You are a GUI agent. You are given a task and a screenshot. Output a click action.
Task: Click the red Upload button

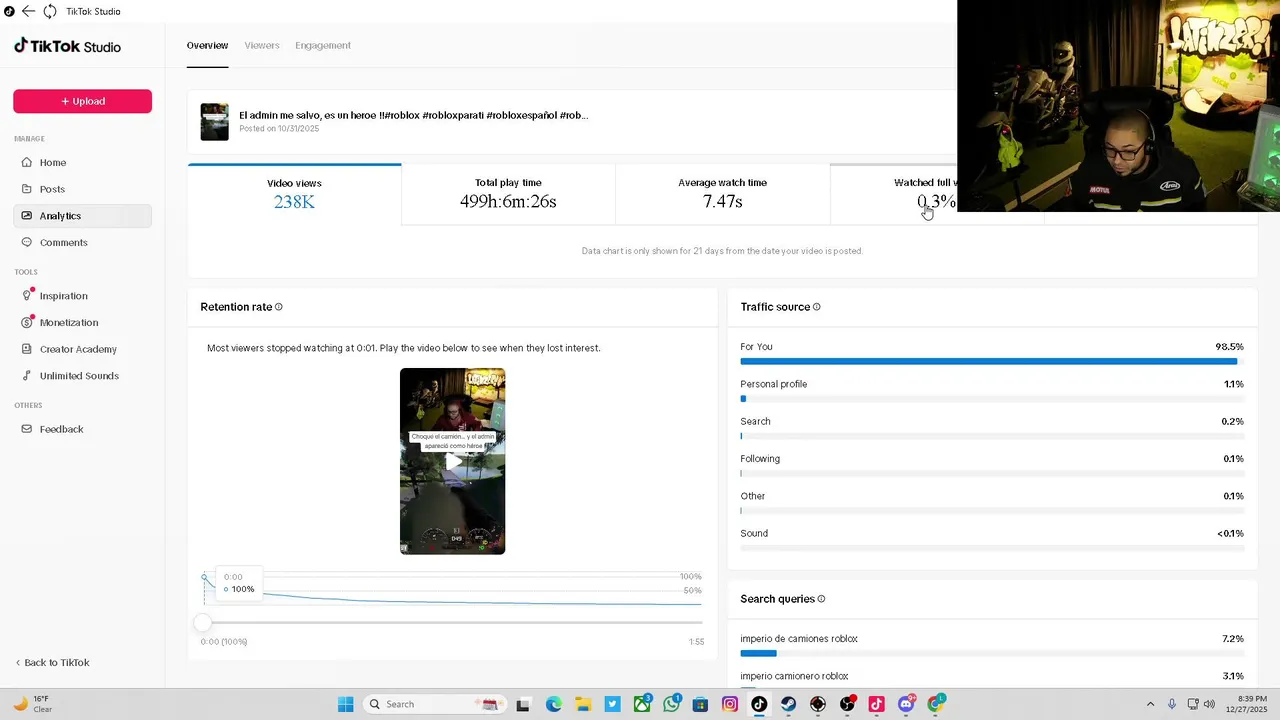pos(82,101)
